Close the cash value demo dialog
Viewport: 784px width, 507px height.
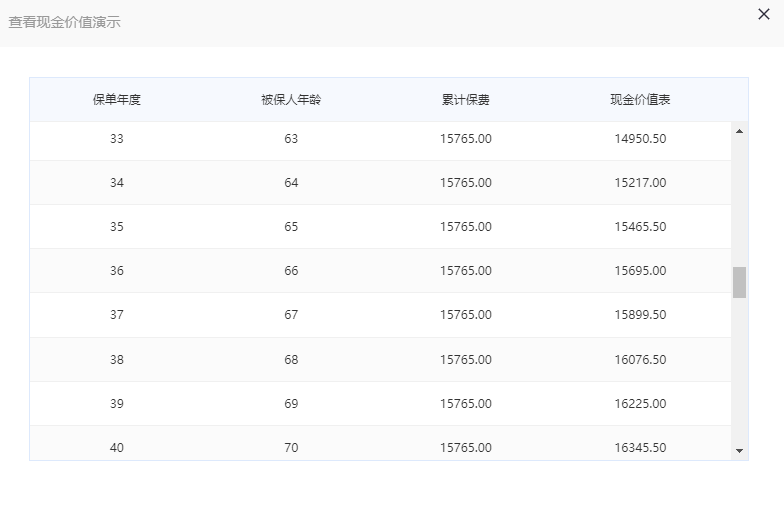[764, 14]
